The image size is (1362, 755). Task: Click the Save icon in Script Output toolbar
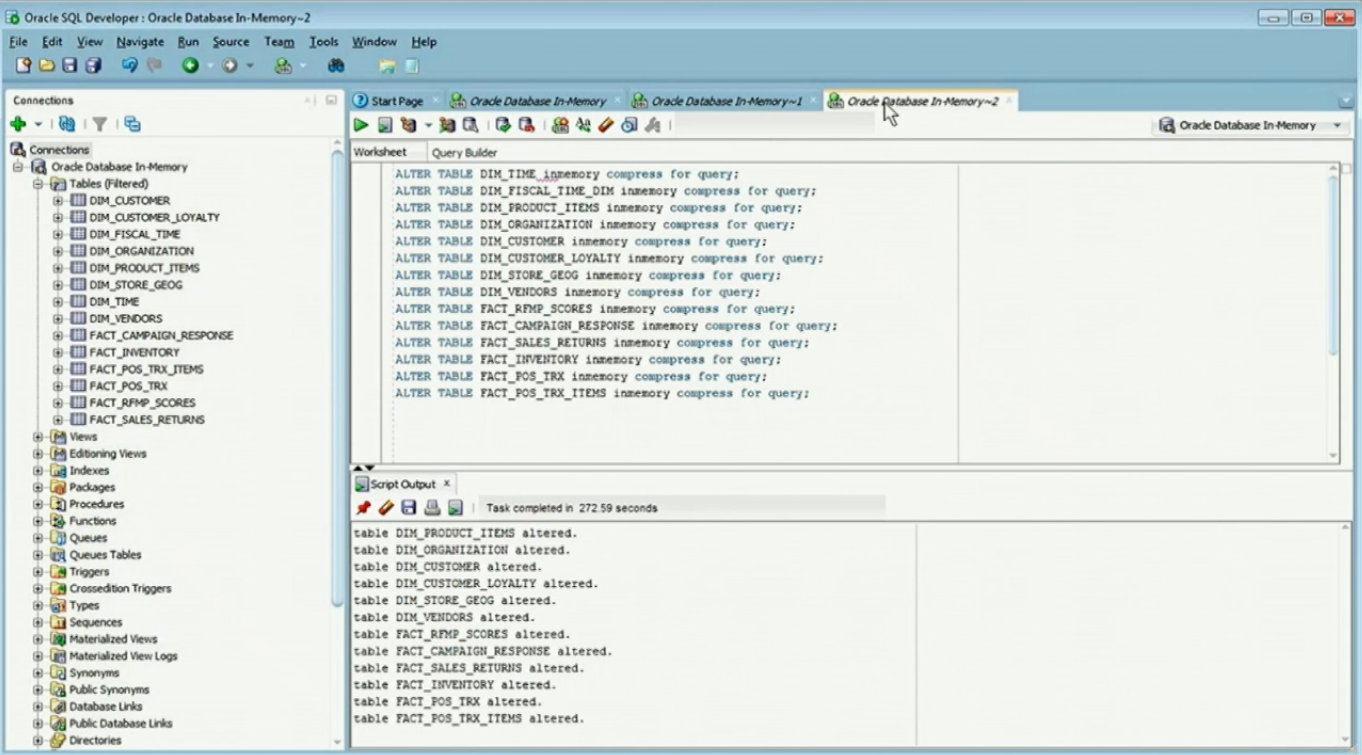point(409,508)
